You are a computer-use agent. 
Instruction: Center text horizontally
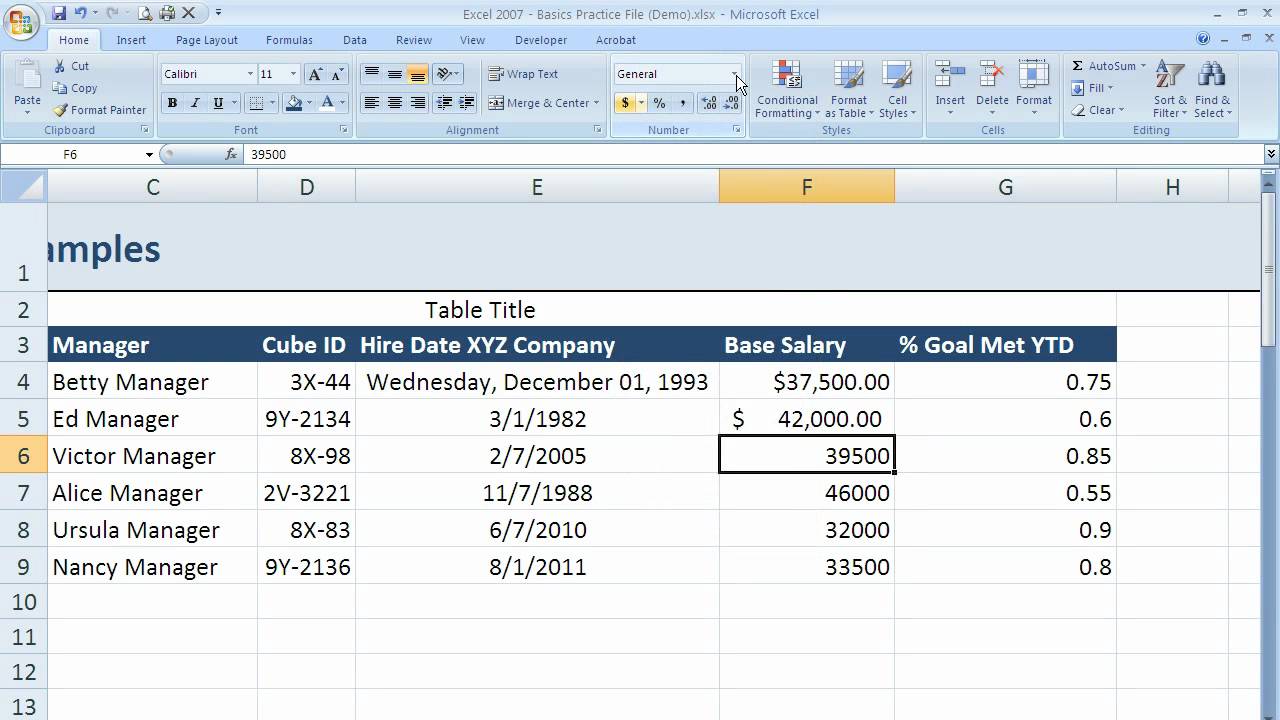click(x=395, y=103)
